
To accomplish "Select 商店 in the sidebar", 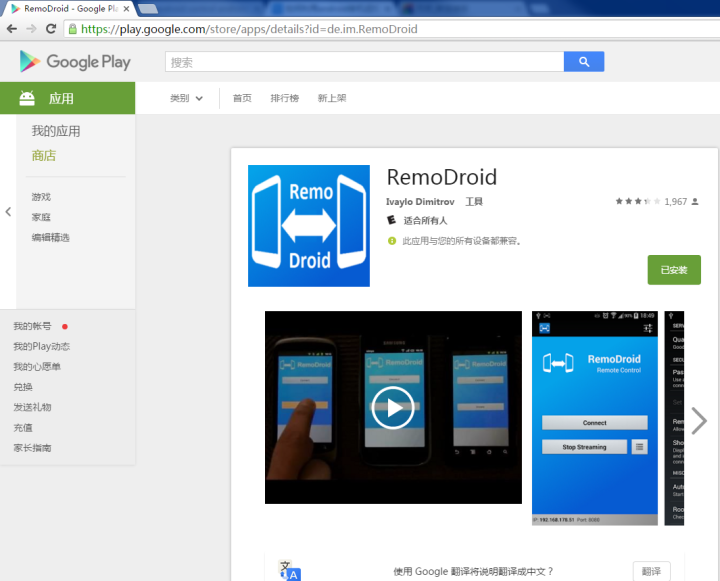I will coord(44,156).
